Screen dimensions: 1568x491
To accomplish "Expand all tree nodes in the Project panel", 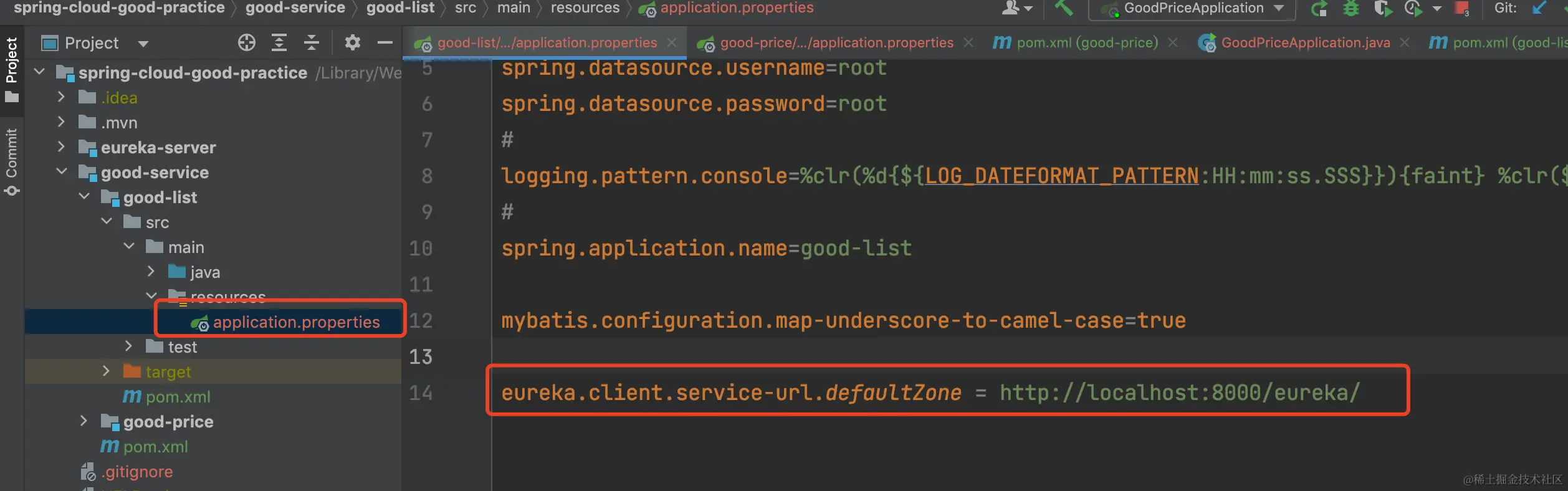I will pyautogui.click(x=279, y=42).
